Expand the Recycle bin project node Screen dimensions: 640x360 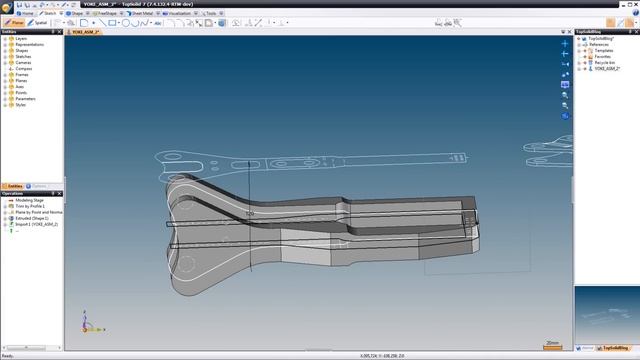579,63
